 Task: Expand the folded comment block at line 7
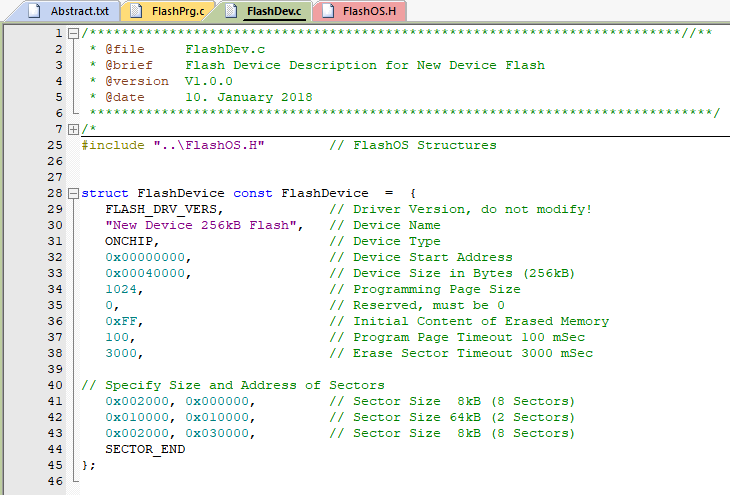coord(74,129)
